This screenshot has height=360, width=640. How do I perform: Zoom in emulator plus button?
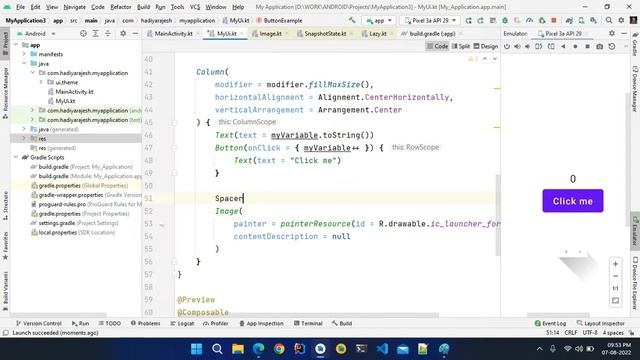[616, 264]
